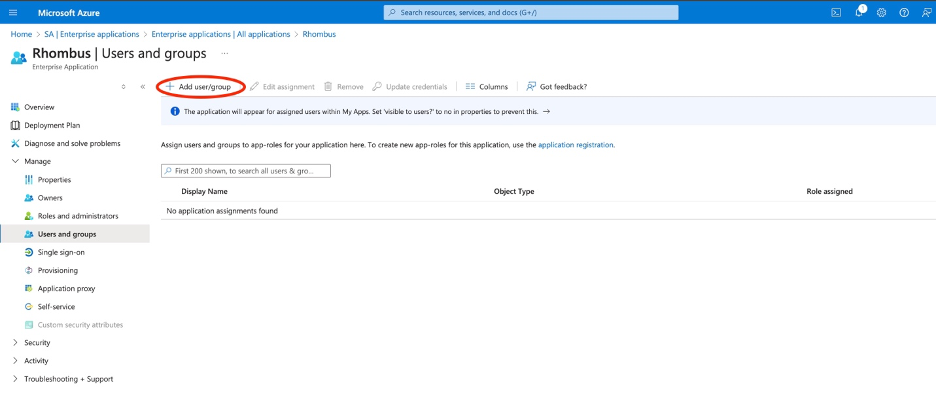The width and height of the screenshot is (936, 394).
Task: Open the Columns chooser
Action: click(487, 87)
